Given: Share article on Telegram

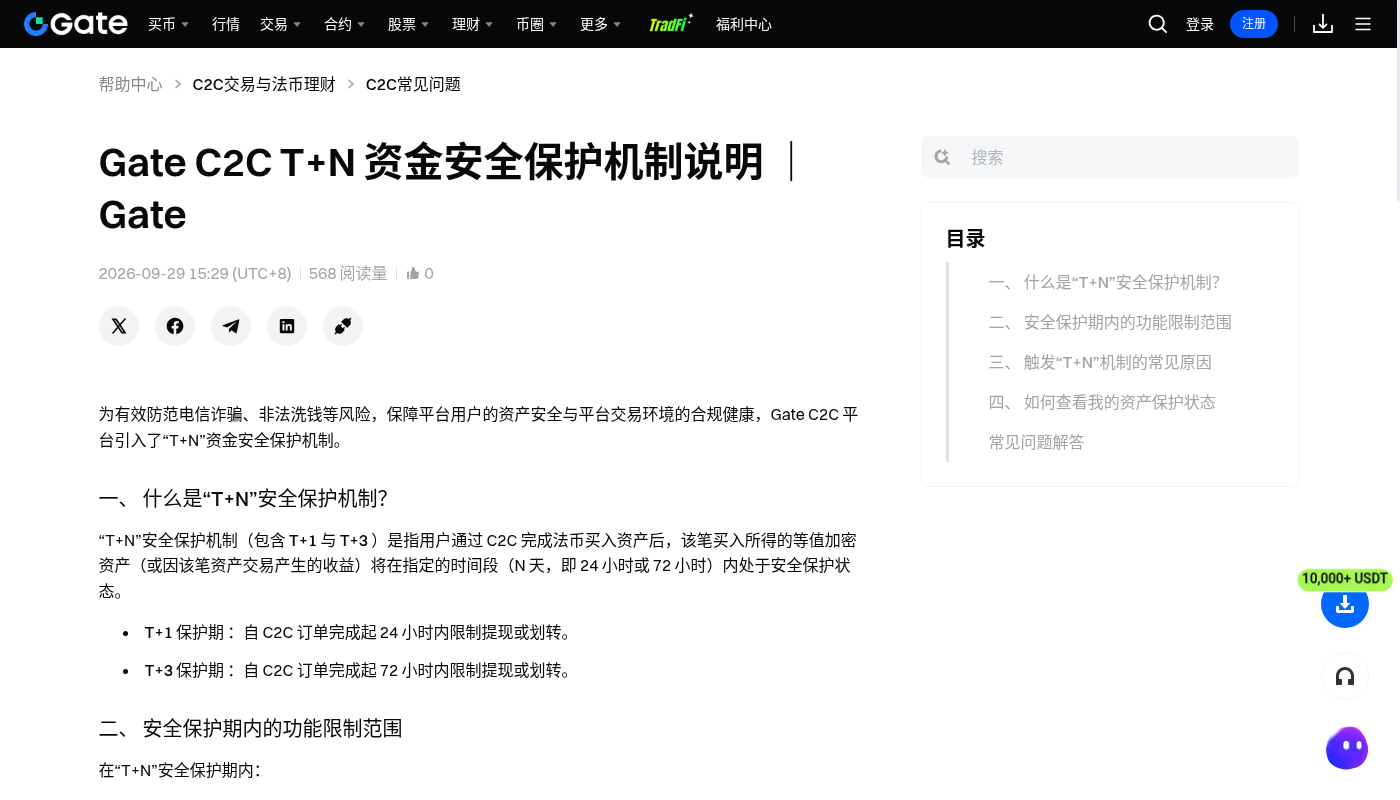Looking at the screenshot, I should 231,326.
